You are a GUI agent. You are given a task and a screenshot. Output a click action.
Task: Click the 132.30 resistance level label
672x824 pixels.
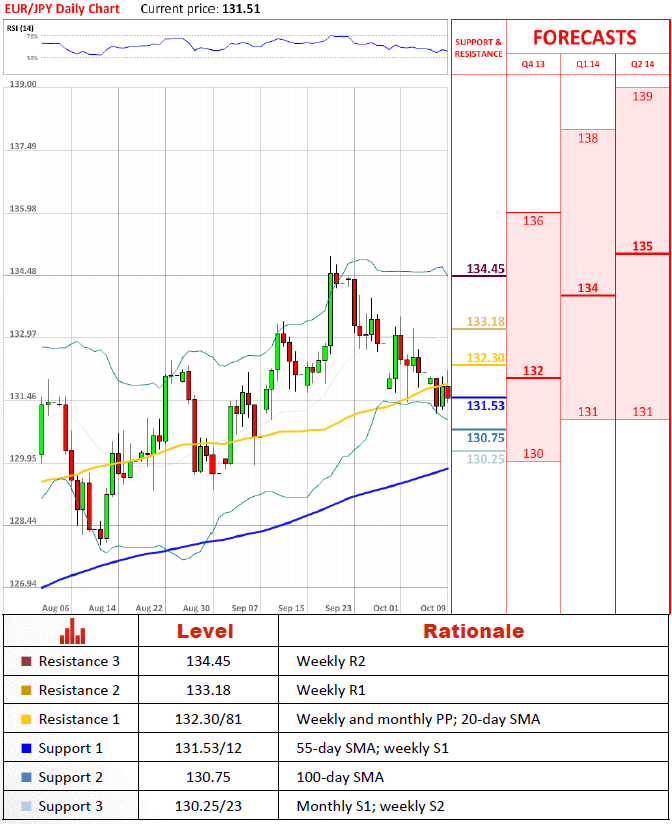pyautogui.click(x=485, y=357)
